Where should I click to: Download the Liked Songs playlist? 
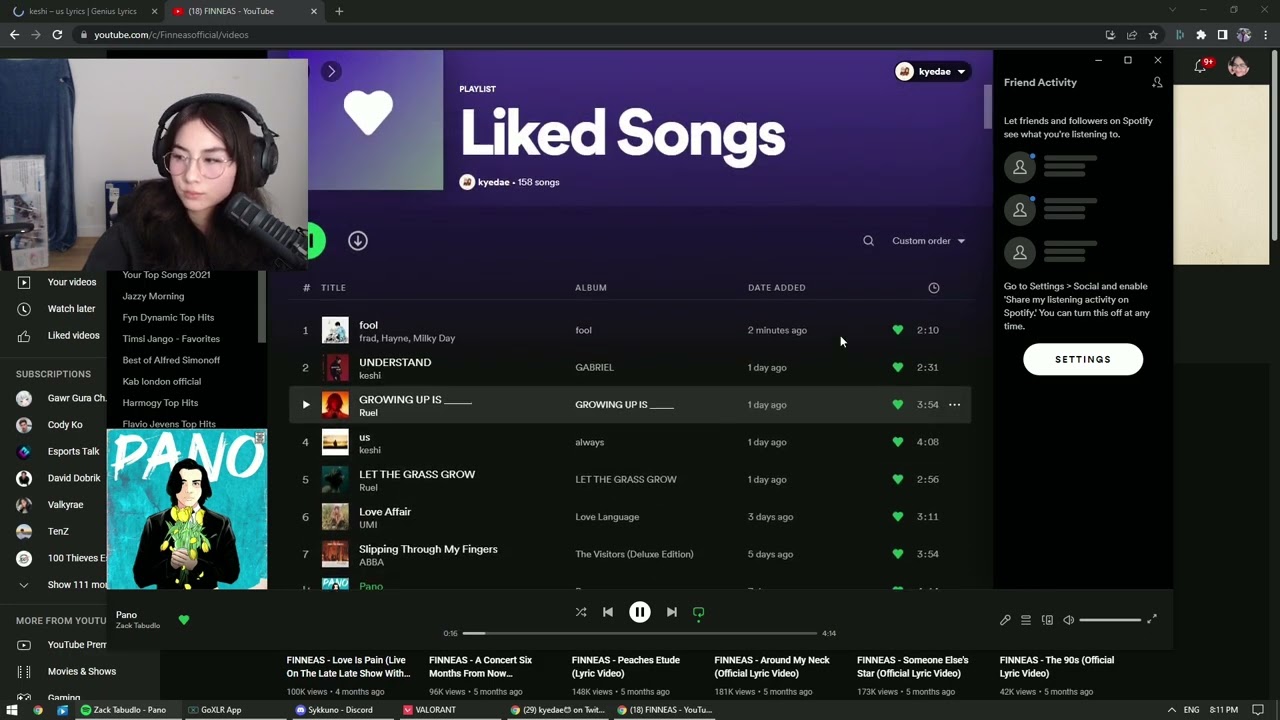358,241
